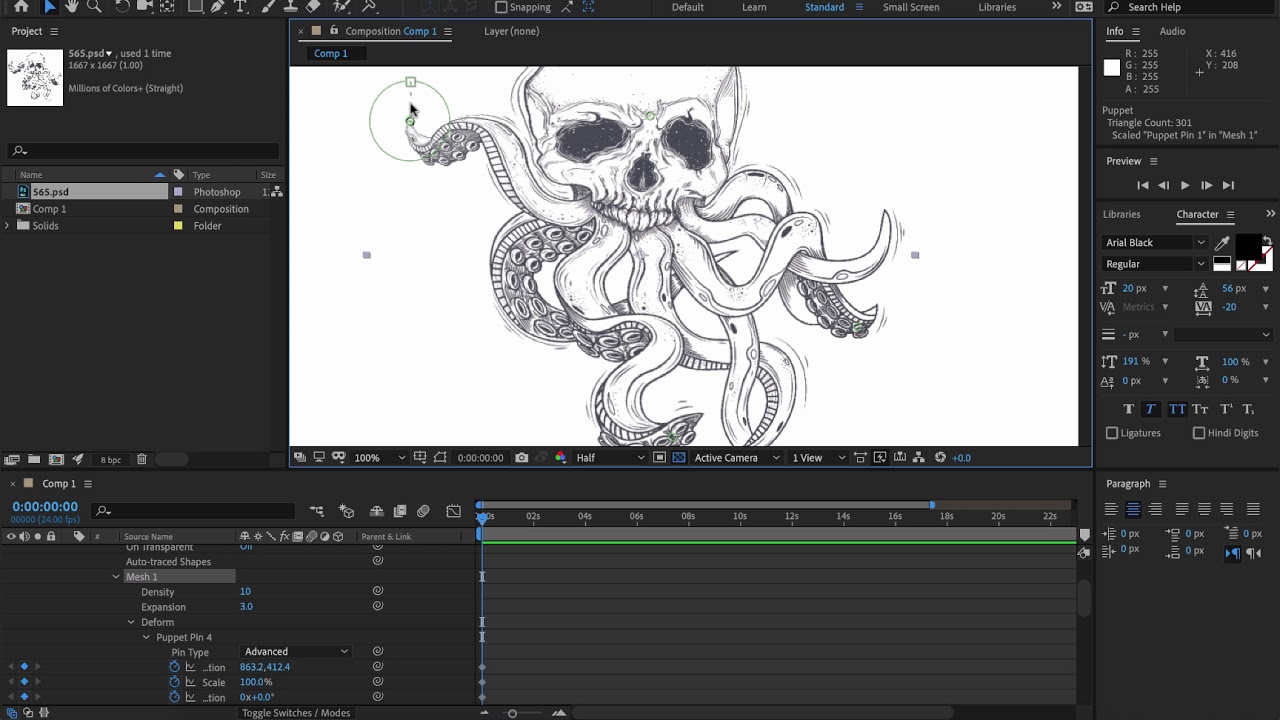
Task: Click the timeline current time 0:00:00:00
Action: pos(45,507)
